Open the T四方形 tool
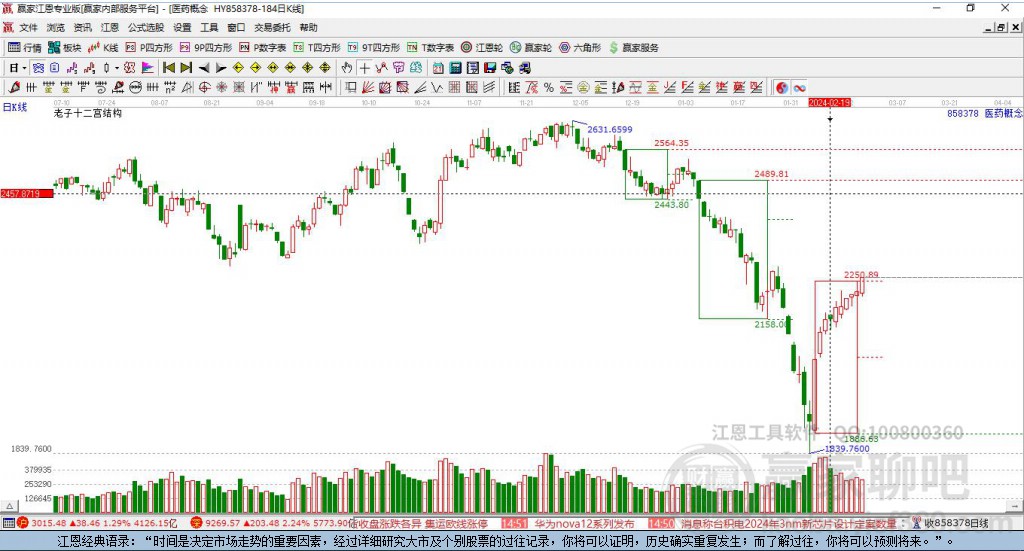The width and height of the screenshot is (1024, 551). pyautogui.click(x=317, y=48)
